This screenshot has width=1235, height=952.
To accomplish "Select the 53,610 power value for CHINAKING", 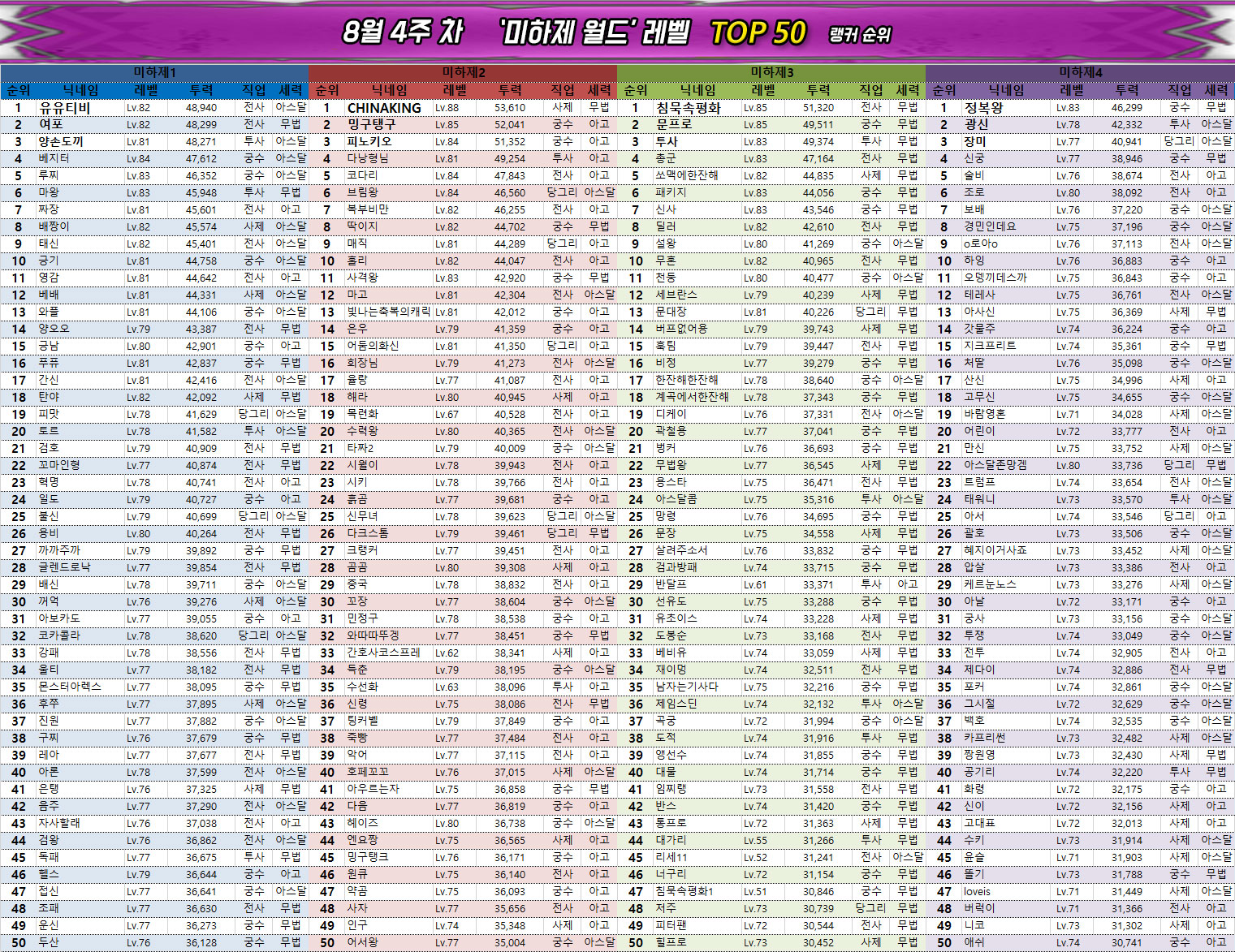I will 509,108.
